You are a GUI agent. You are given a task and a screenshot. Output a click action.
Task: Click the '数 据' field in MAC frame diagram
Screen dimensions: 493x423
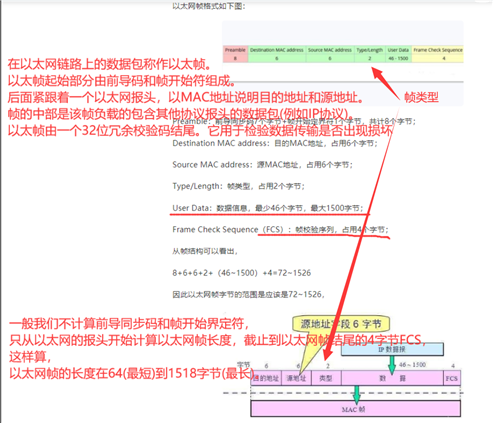pyautogui.click(x=392, y=378)
